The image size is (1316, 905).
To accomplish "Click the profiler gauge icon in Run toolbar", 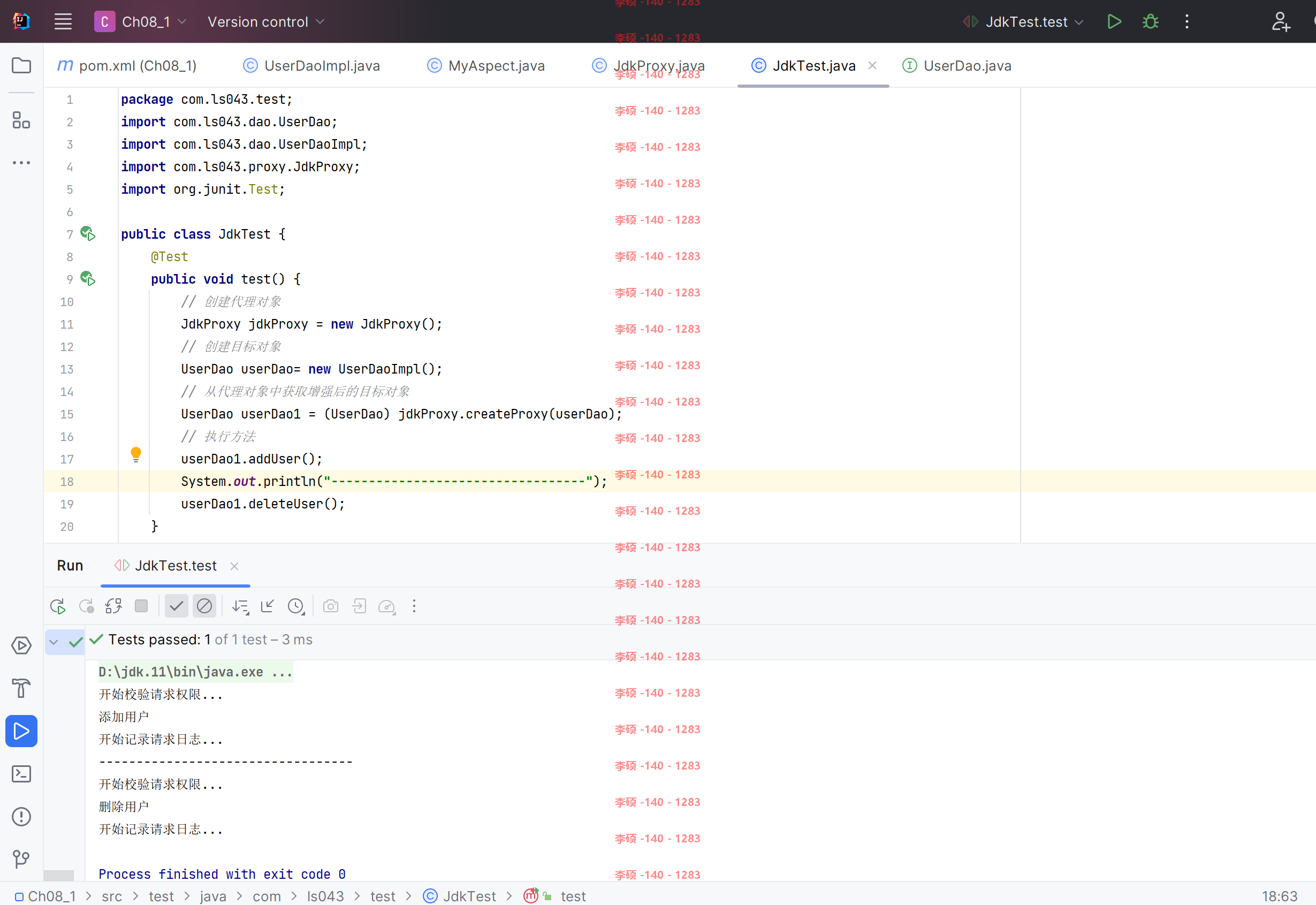I will click(x=387, y=606).
